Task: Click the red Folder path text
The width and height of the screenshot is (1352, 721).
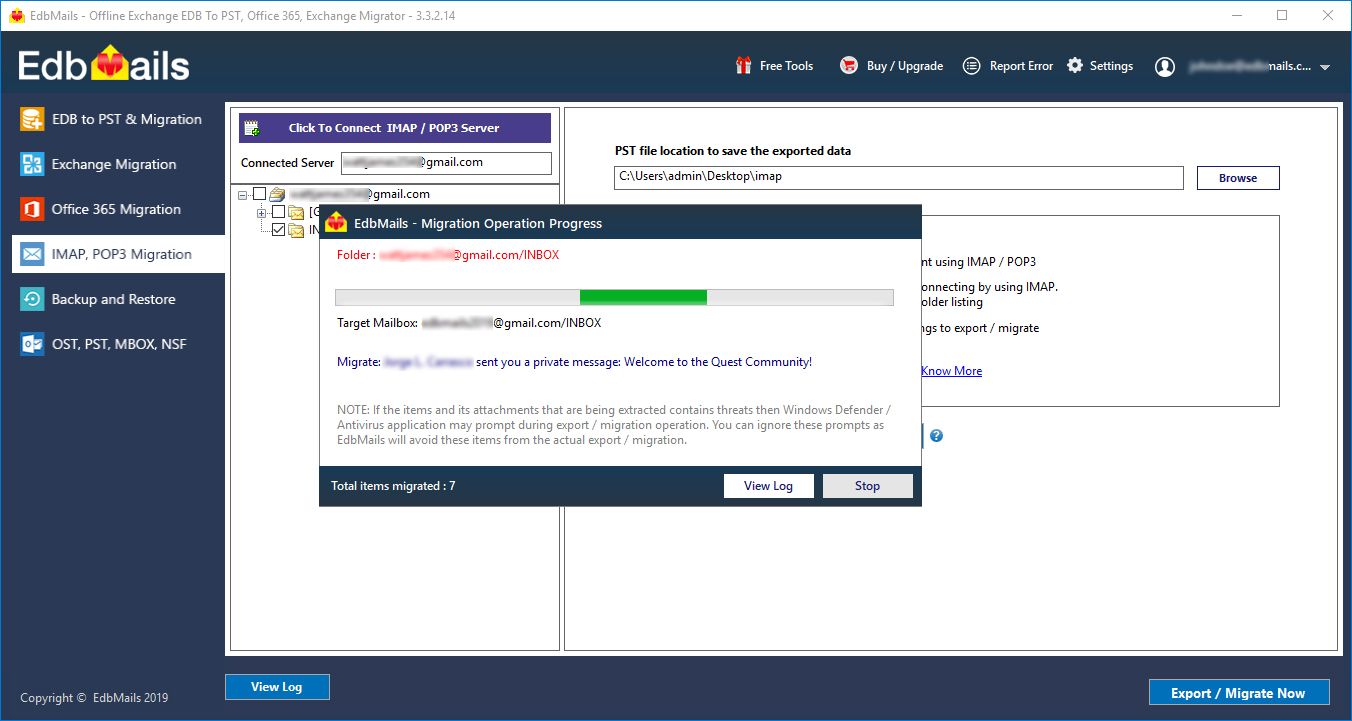Action: [x=448, y=255]
